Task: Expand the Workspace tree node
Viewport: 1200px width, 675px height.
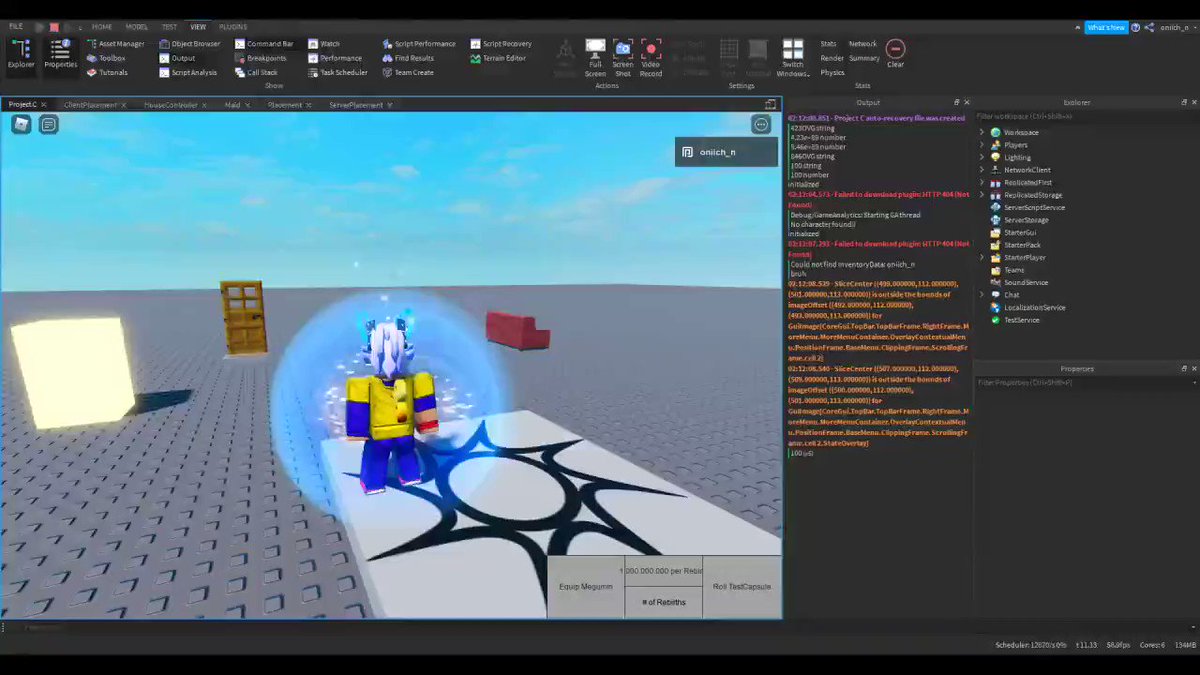Action: pos(982,132)
